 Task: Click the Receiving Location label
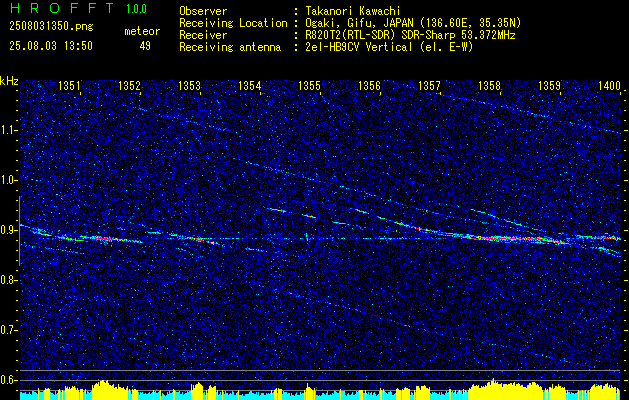click(233, 23)
